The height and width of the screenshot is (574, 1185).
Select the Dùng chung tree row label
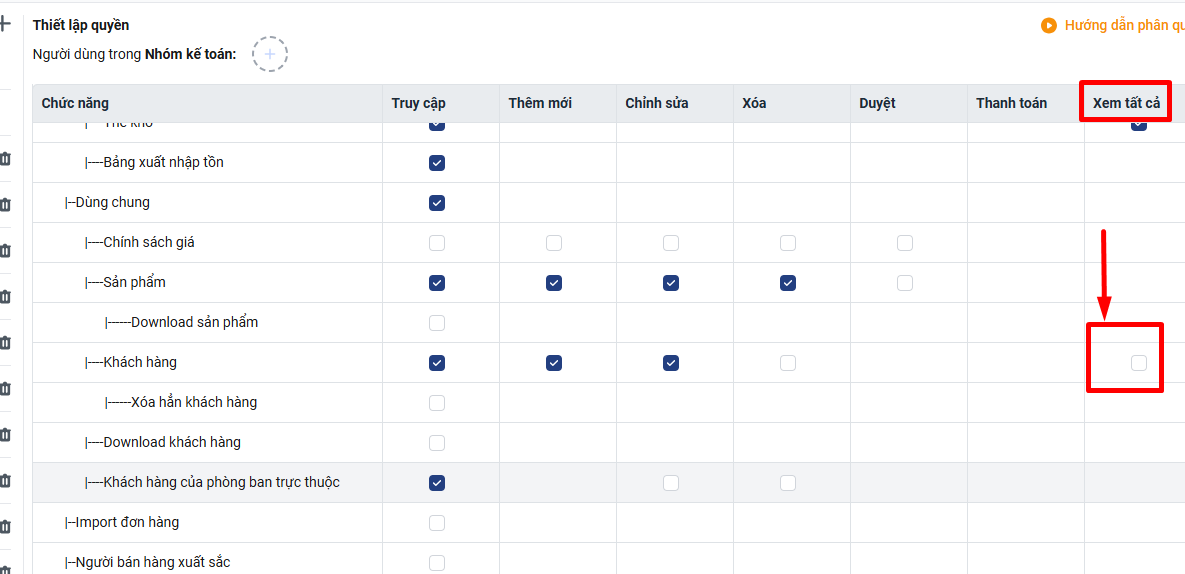tap(112, 203)
